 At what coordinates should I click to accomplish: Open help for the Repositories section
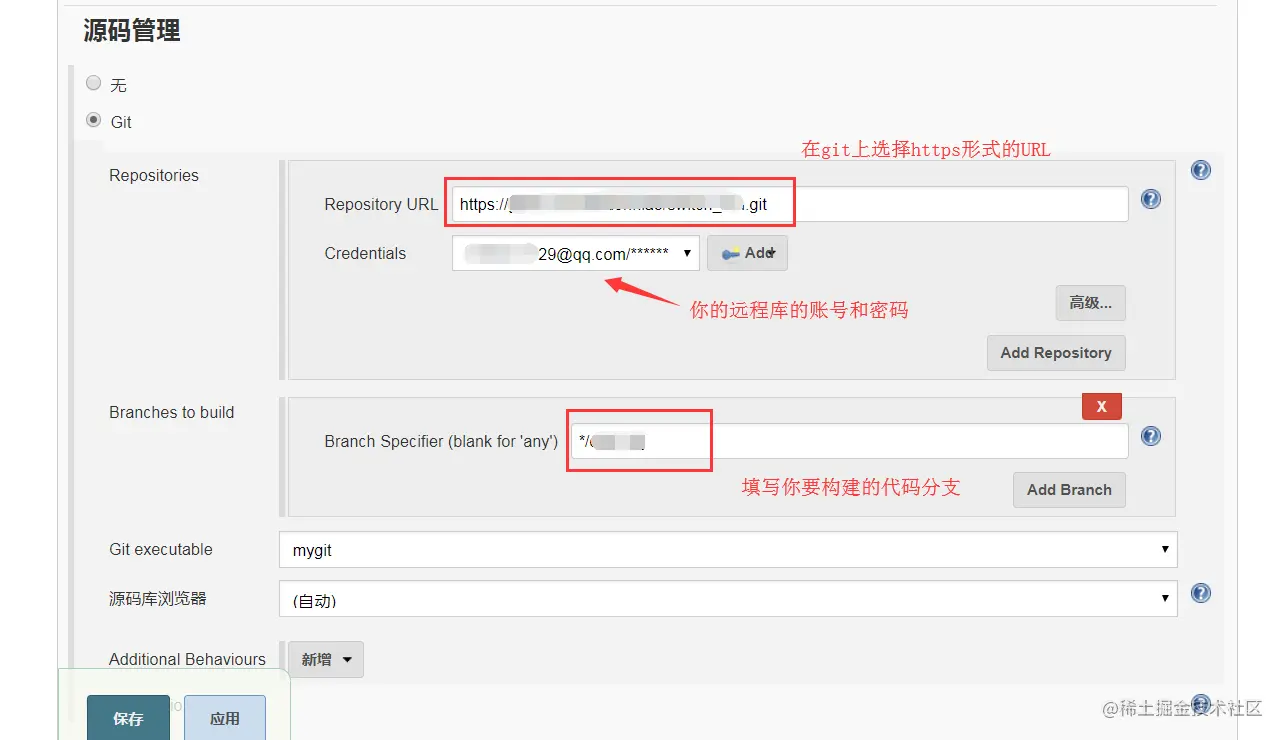coord(1201,170)
